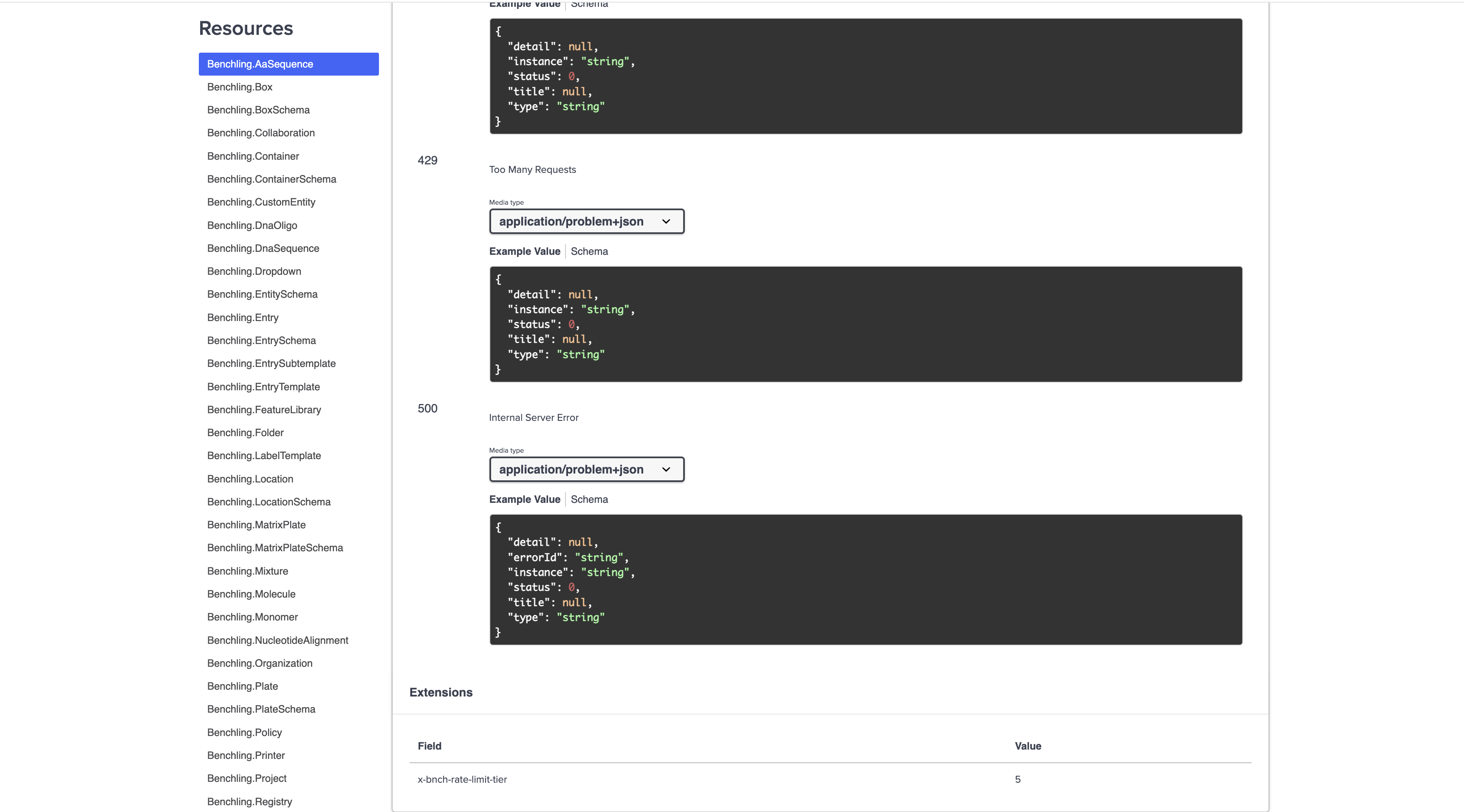
Task: Select Benchling.ContainerSchema in sidebar
Action: pos(271,180)
